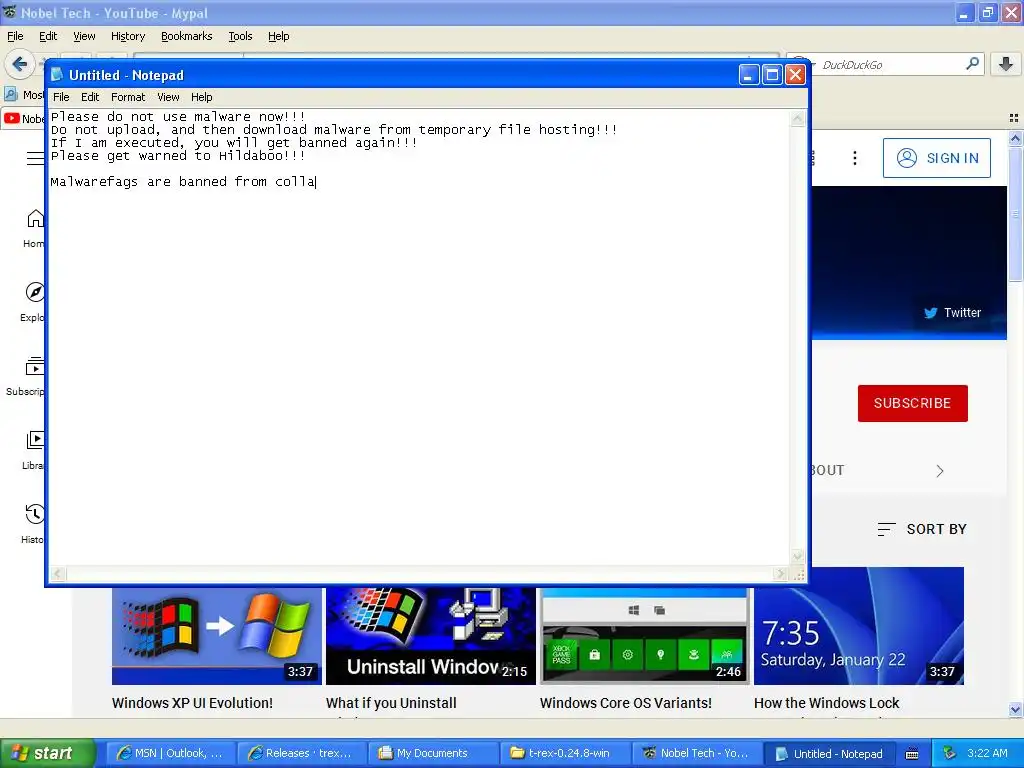
Task: Click 'Windows Core OS Variants!' video title
Action: 626,703
